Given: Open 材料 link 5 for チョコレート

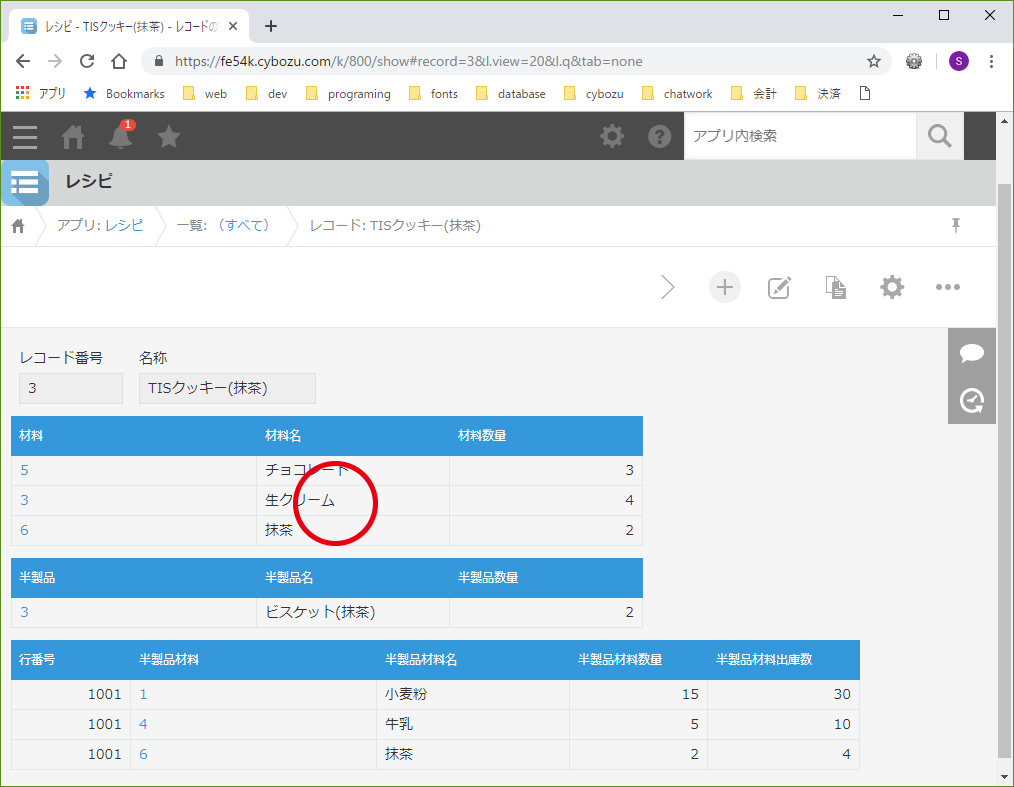Looking at the screenshot, I should click(x=24, y=470).
